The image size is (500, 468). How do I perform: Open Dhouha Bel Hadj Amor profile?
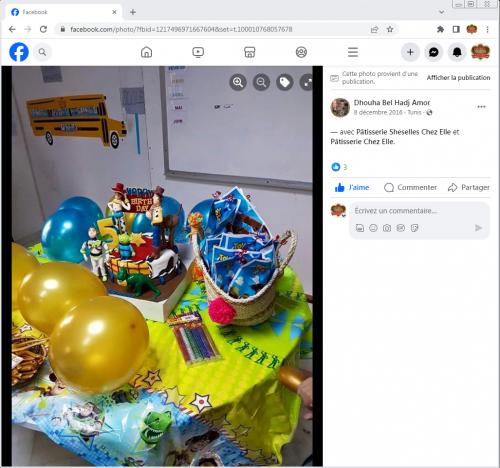(392, 103)
